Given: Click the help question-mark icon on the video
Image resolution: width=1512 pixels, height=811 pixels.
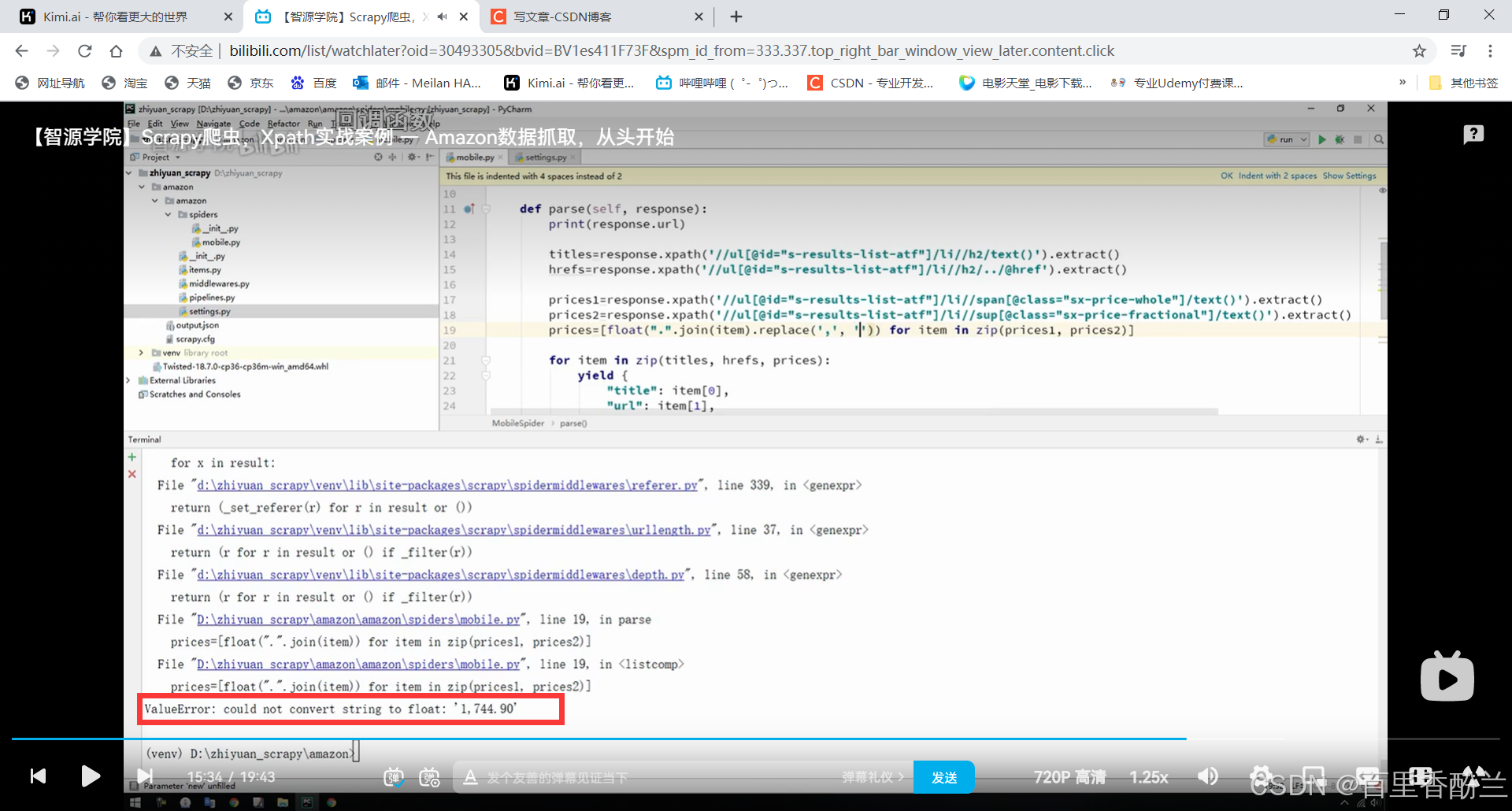Looking at the screenshot, I should [1473, 135].
